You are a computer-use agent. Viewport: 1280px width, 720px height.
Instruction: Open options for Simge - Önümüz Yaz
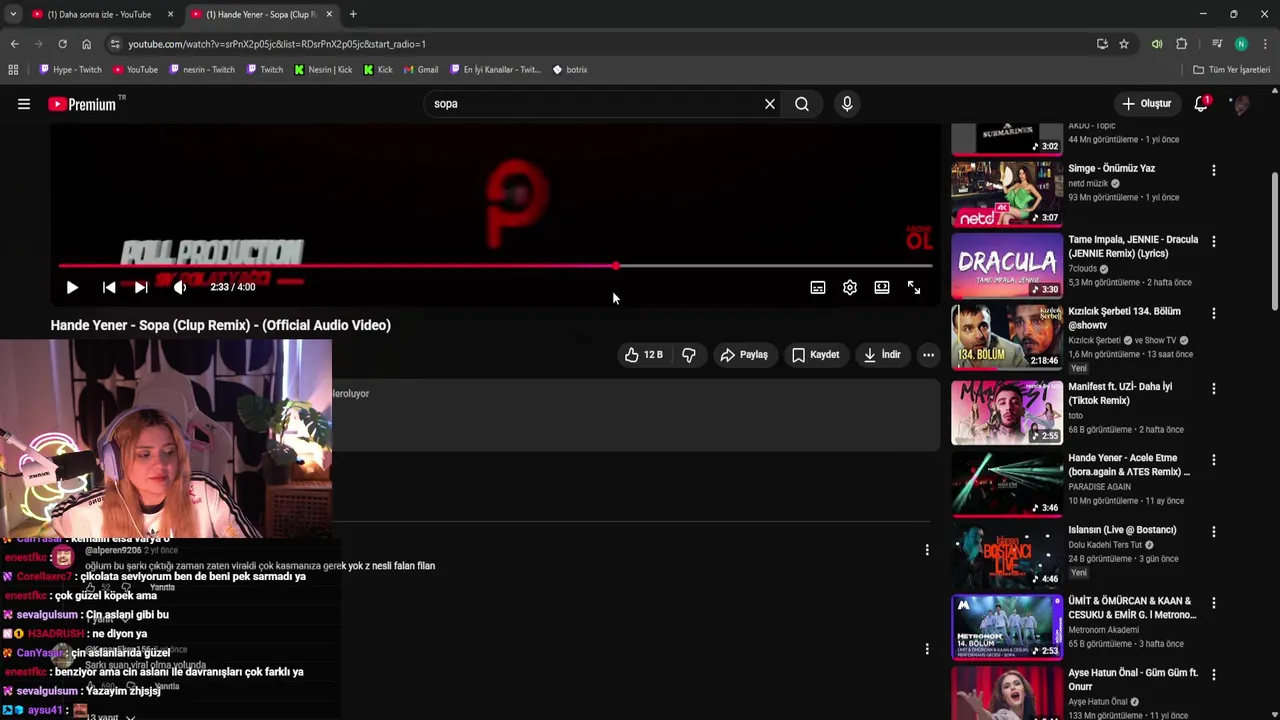[1214, 171]
